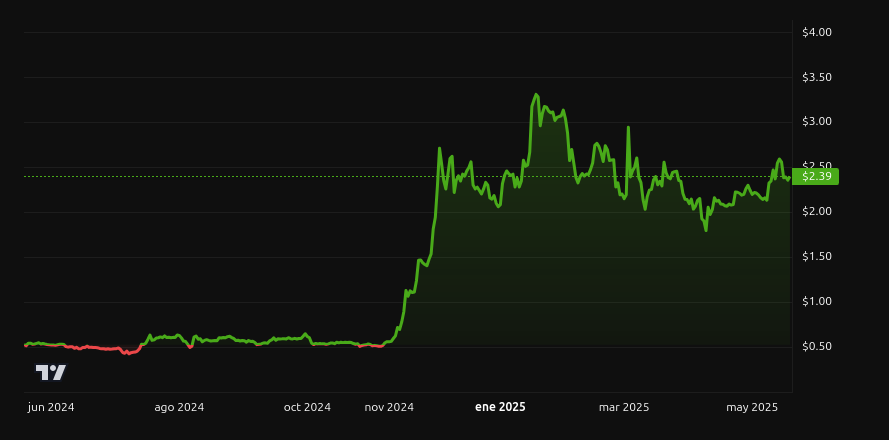Click the green $2.39 current price tag

[x=815, y=176]
